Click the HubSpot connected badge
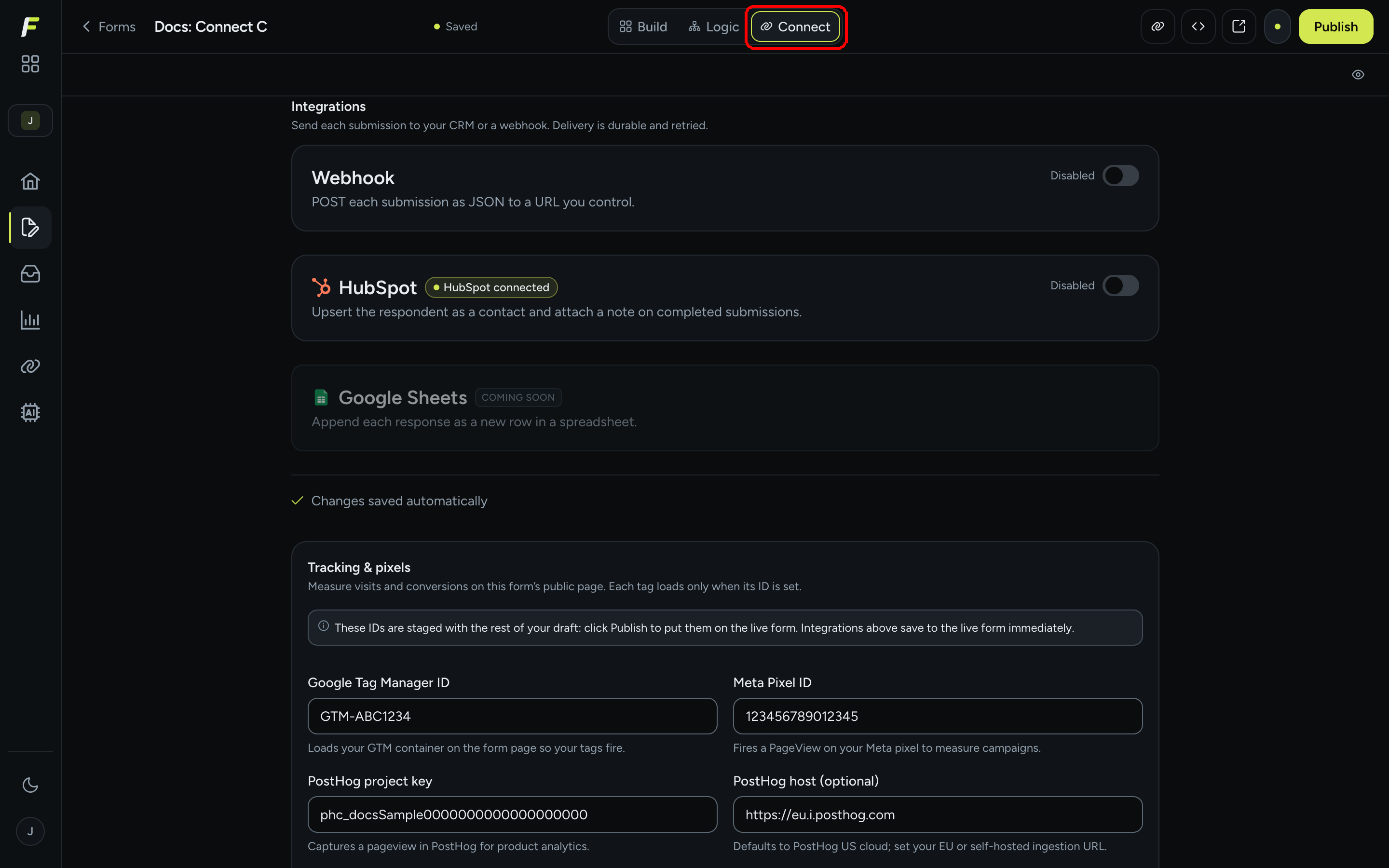This screenshot has height=868, width=1389. coord(491,287)
